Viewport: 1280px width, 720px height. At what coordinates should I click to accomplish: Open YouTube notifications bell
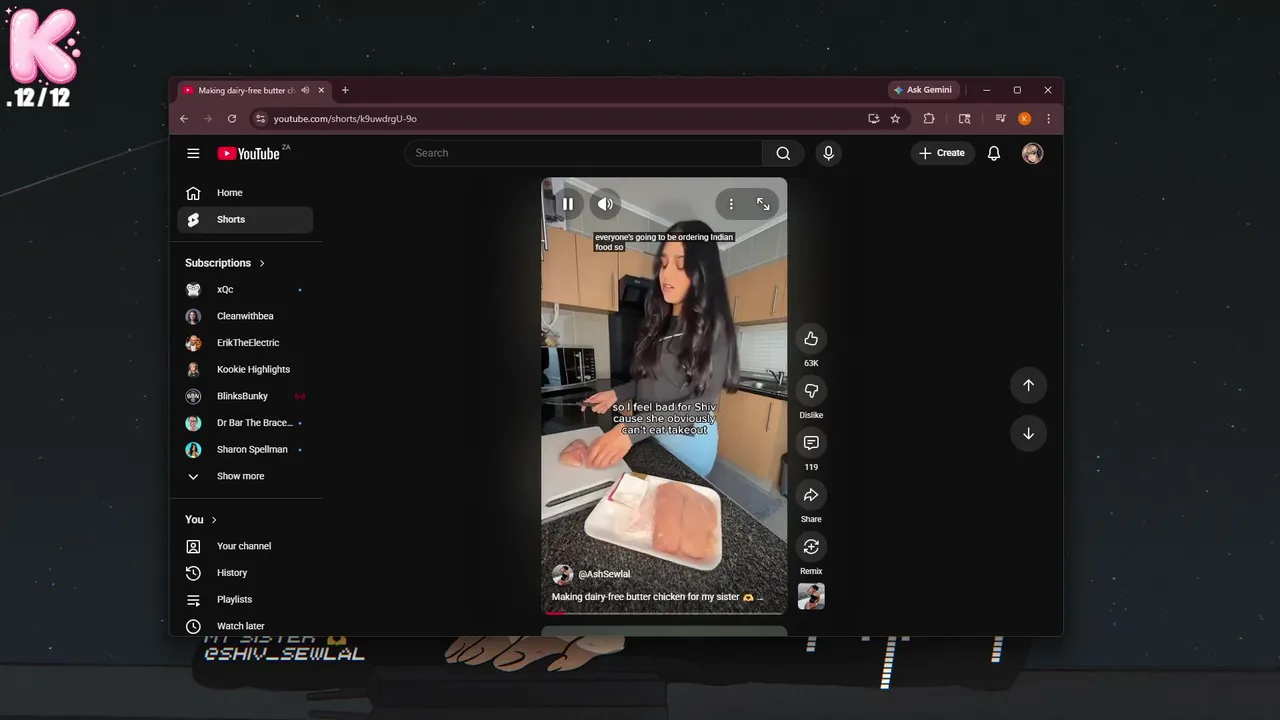click(x=994, y=153)
